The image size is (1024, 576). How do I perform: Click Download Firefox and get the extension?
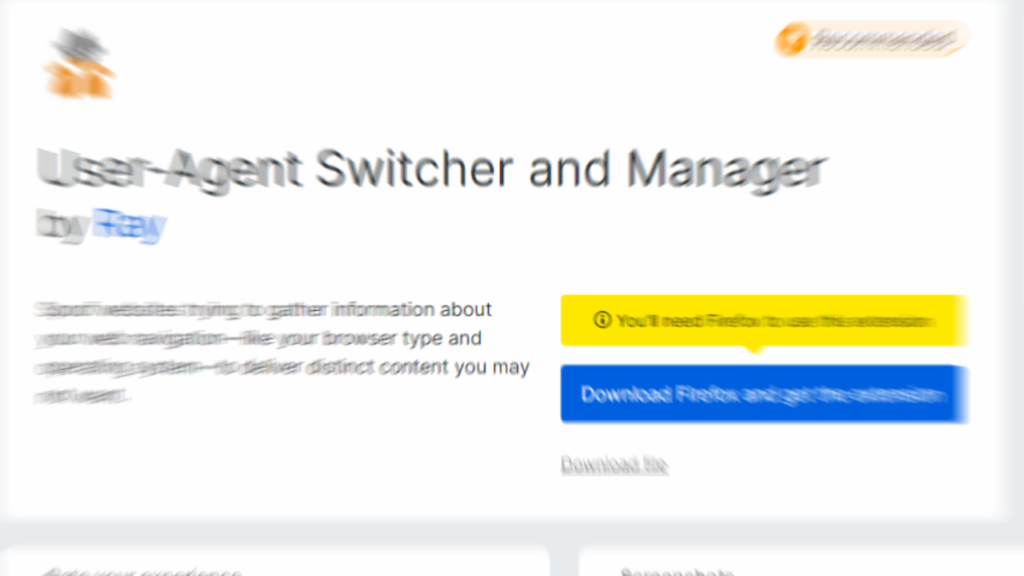763,394
